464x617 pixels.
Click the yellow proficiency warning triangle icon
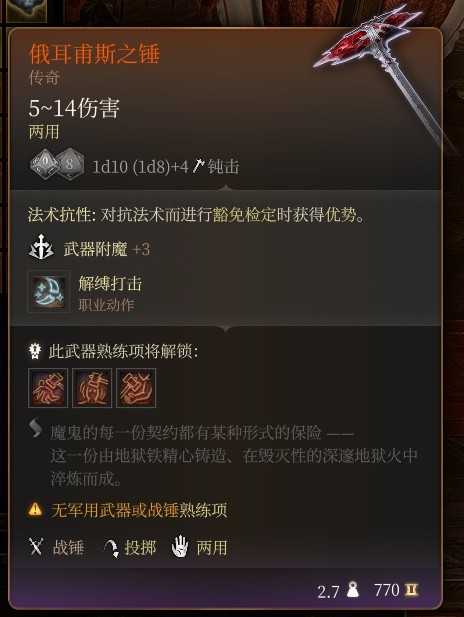[35, 510]
